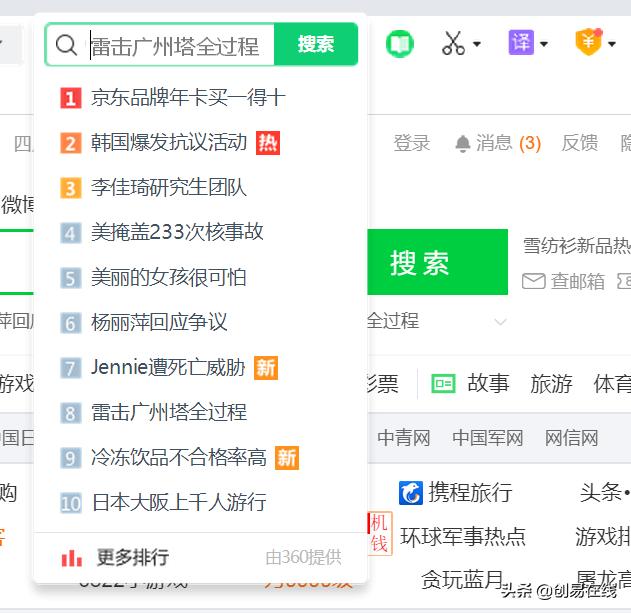This screenshot has width=631, height=613.
Task: Open the 中国军网 site link
Action: pyautogui.click(x=487, y=438)
